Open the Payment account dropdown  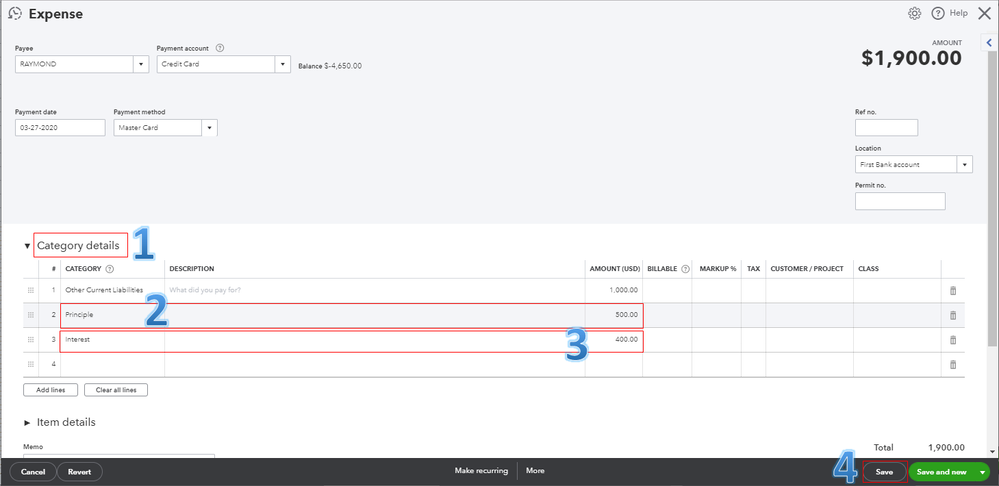click(x=283, y=64)
